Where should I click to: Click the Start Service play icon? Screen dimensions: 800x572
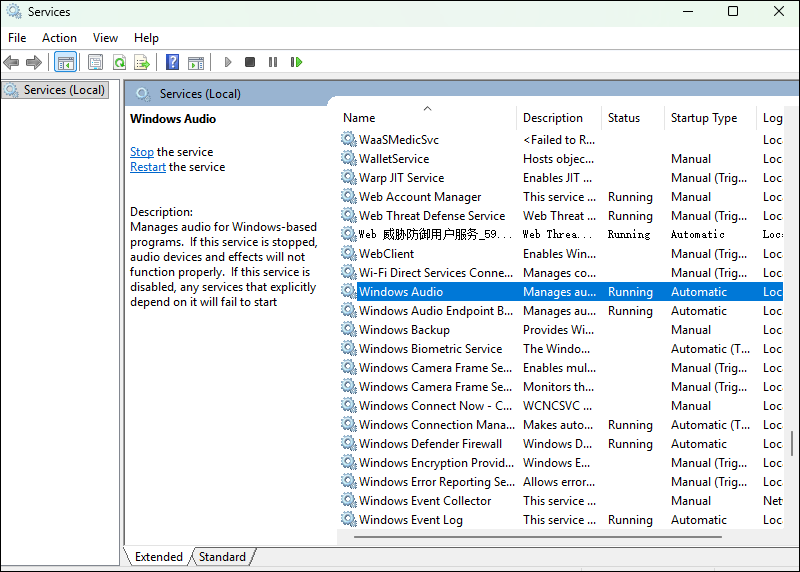pos(228,62)
